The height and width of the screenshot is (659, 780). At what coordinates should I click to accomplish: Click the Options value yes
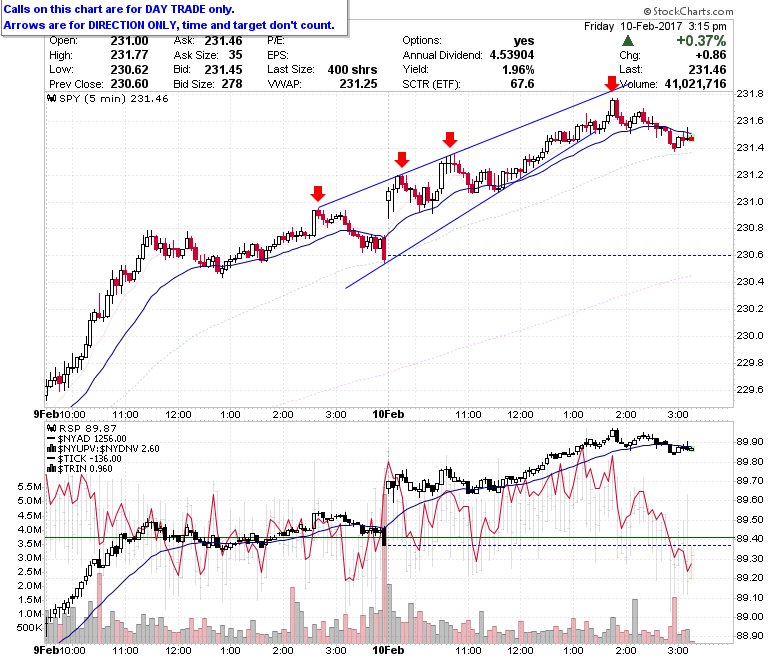point(524,41)
